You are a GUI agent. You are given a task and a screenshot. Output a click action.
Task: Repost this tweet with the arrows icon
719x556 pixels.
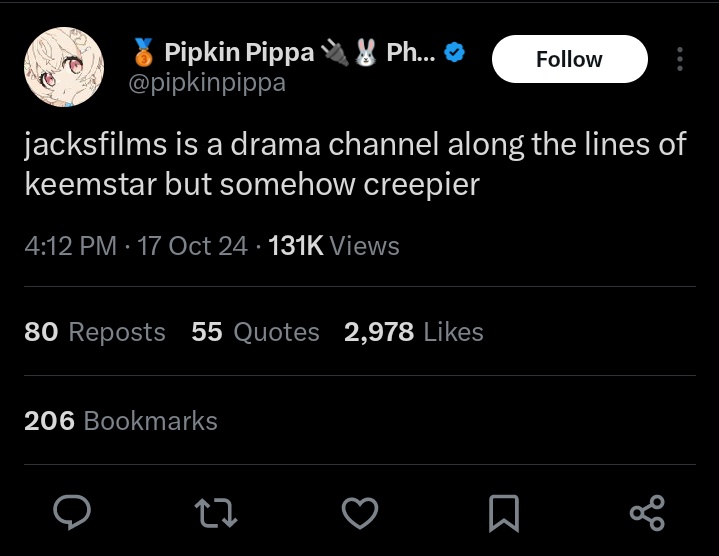coord(216,512)
